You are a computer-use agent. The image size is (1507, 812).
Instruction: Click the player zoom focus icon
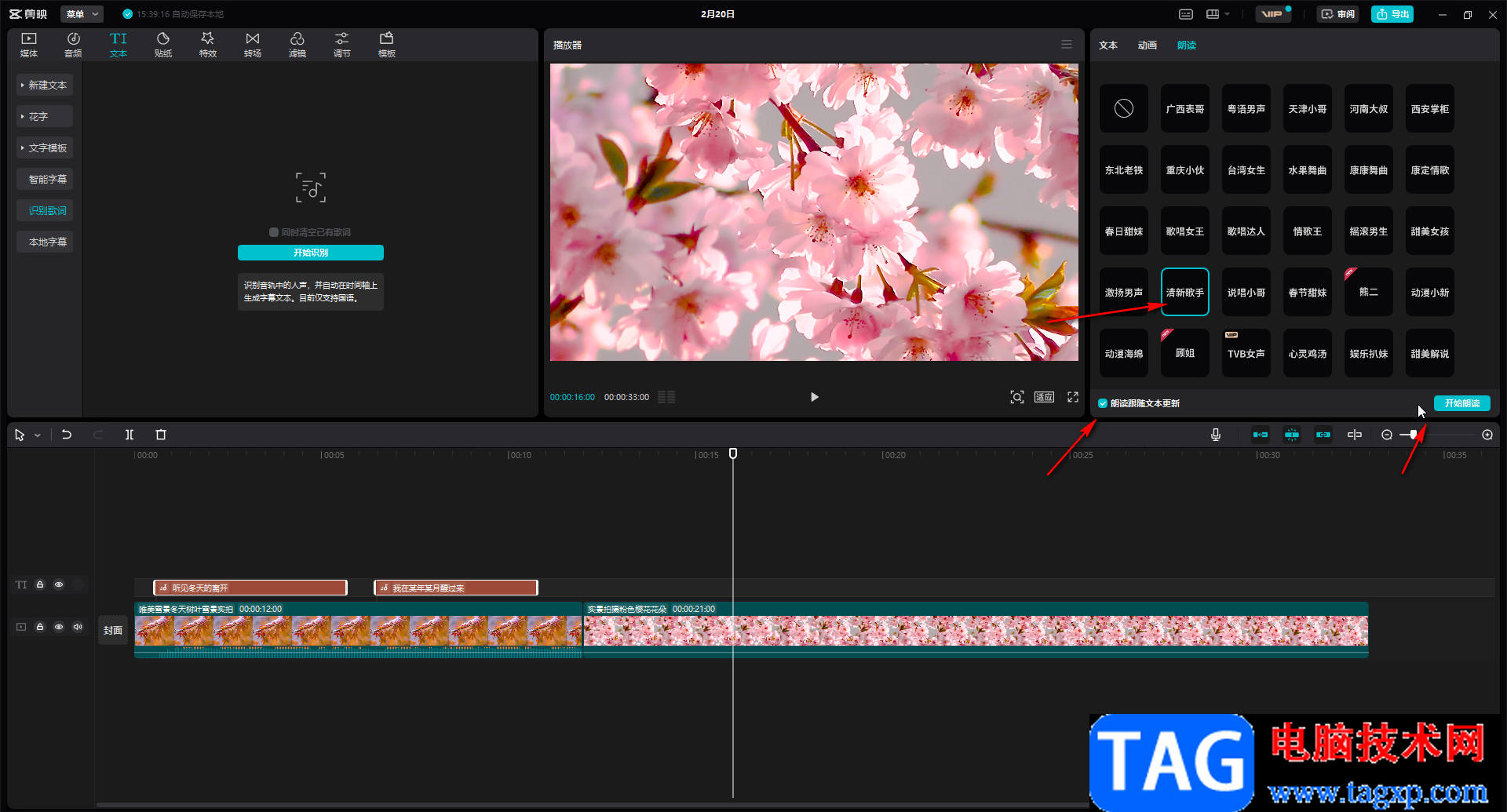[1017, 397]
